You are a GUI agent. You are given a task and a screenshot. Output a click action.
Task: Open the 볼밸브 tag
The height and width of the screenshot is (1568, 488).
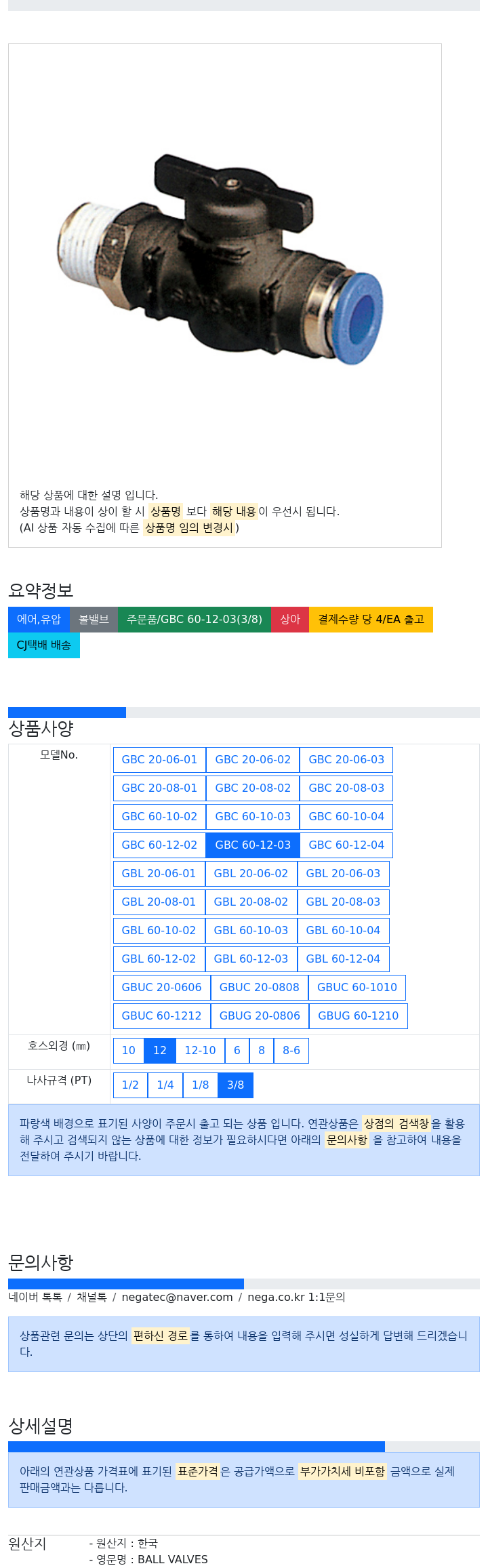click(x=94, y=620)
